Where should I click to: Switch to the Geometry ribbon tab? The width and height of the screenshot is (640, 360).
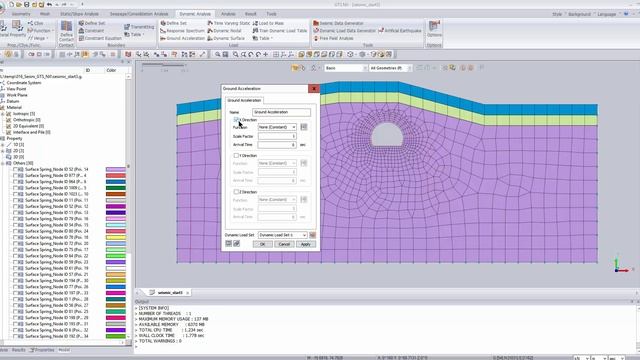point(21,14)
